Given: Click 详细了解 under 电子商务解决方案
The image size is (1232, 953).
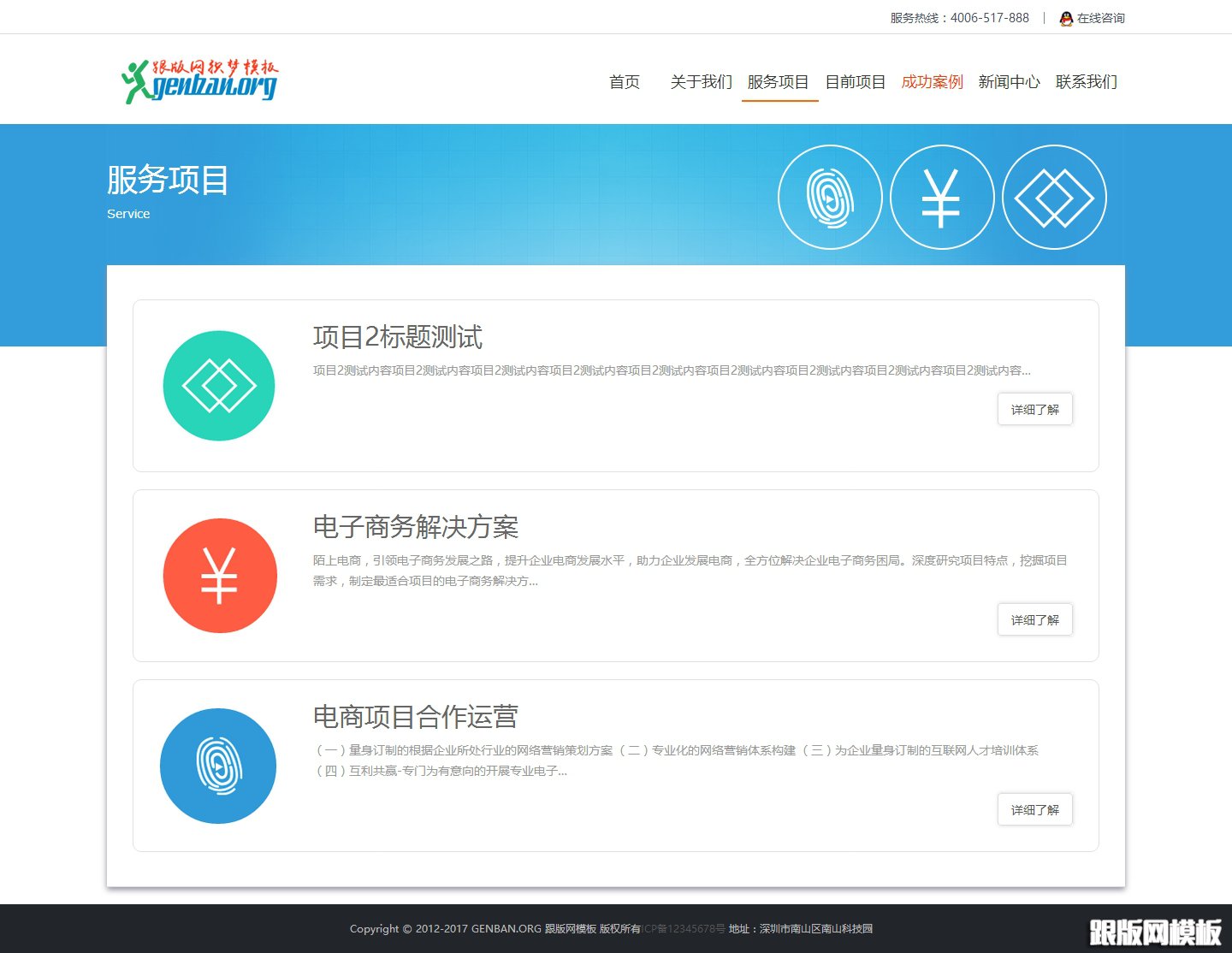Looking at the screenshot, I should [1034, 619].
